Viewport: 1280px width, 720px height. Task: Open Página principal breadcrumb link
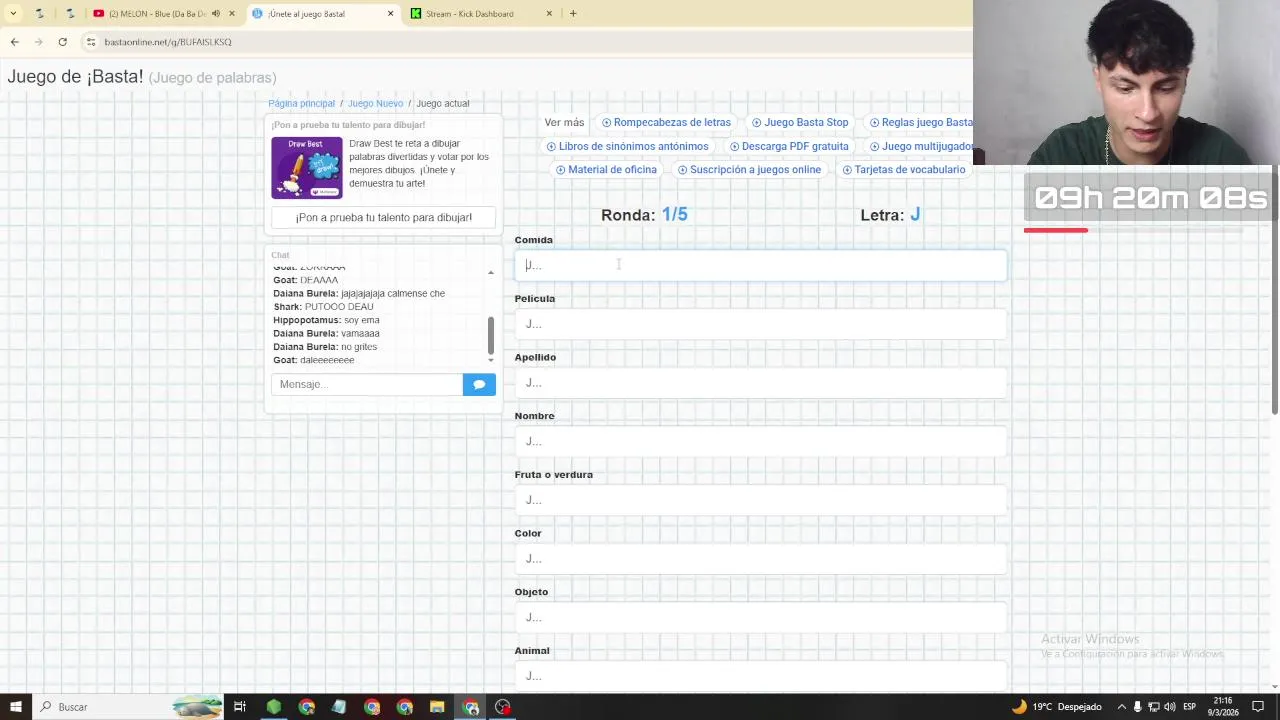(301, 104)
